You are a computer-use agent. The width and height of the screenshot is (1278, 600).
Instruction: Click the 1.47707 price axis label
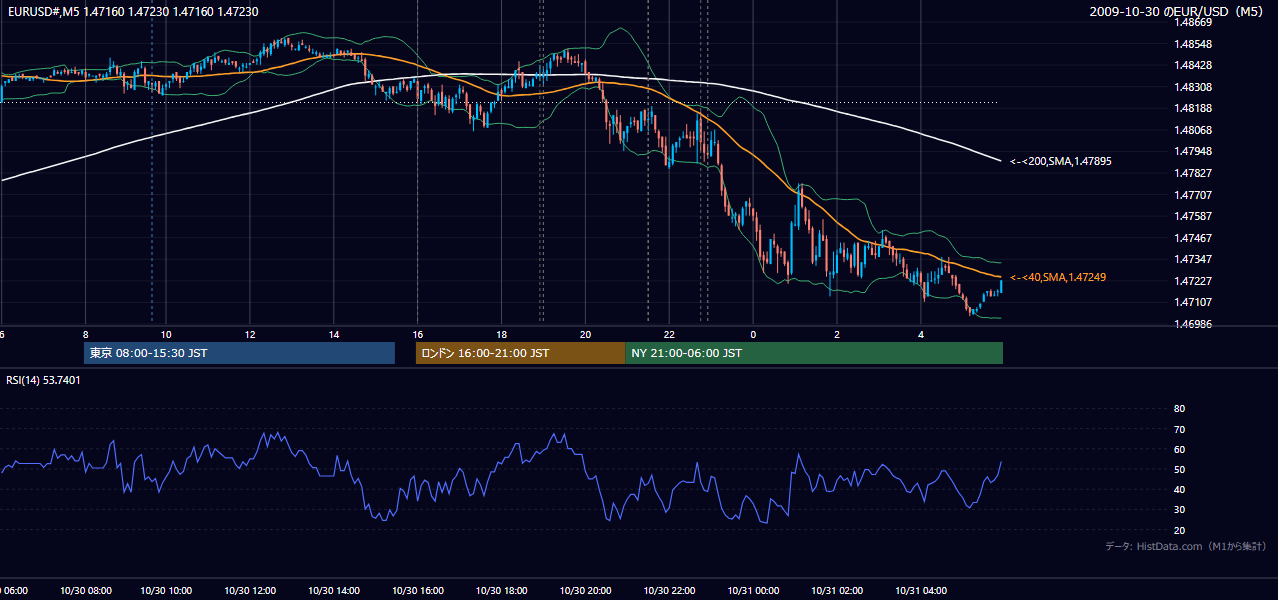1192,195
